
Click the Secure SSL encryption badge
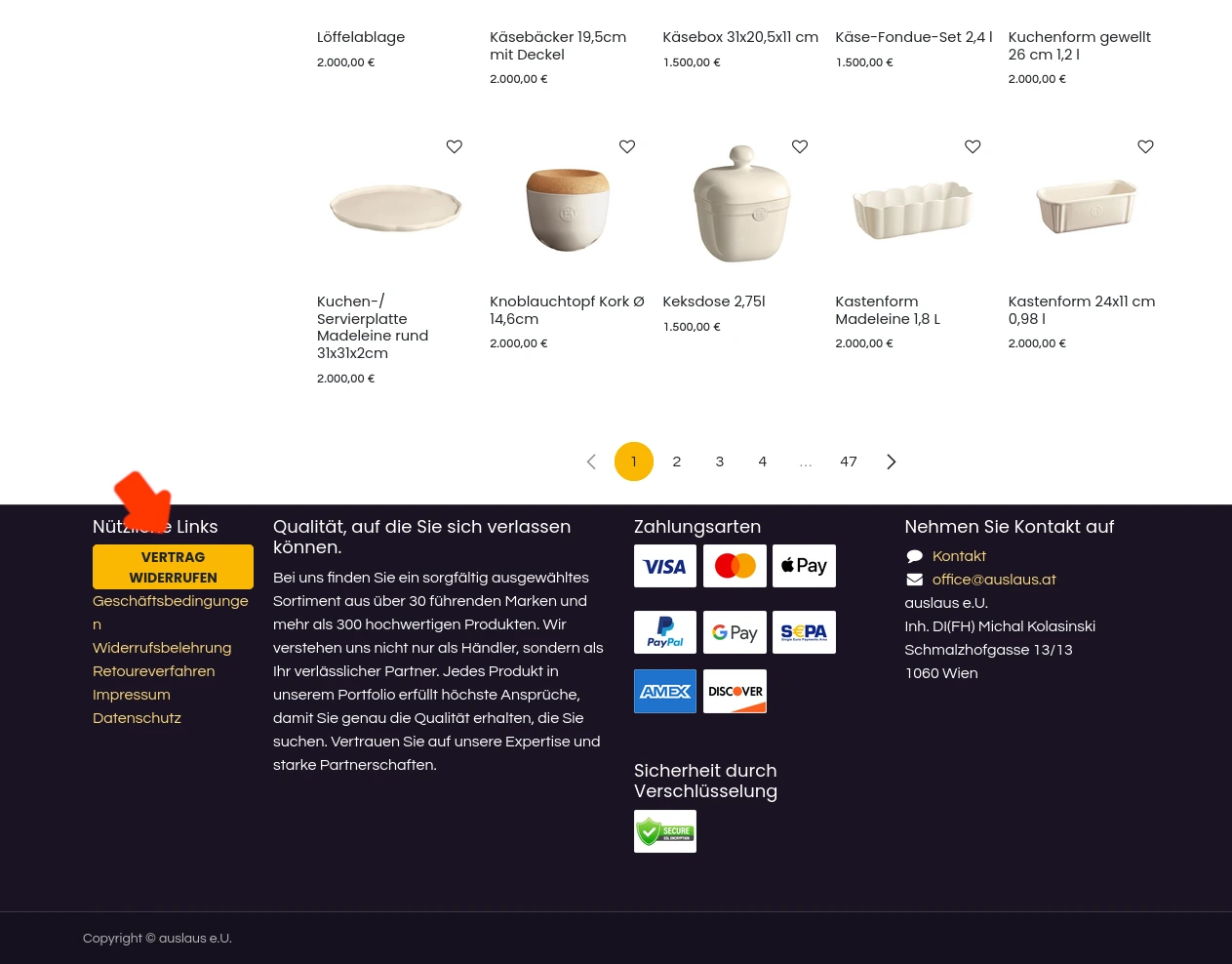pyautogui.click(x=665, y=831)
